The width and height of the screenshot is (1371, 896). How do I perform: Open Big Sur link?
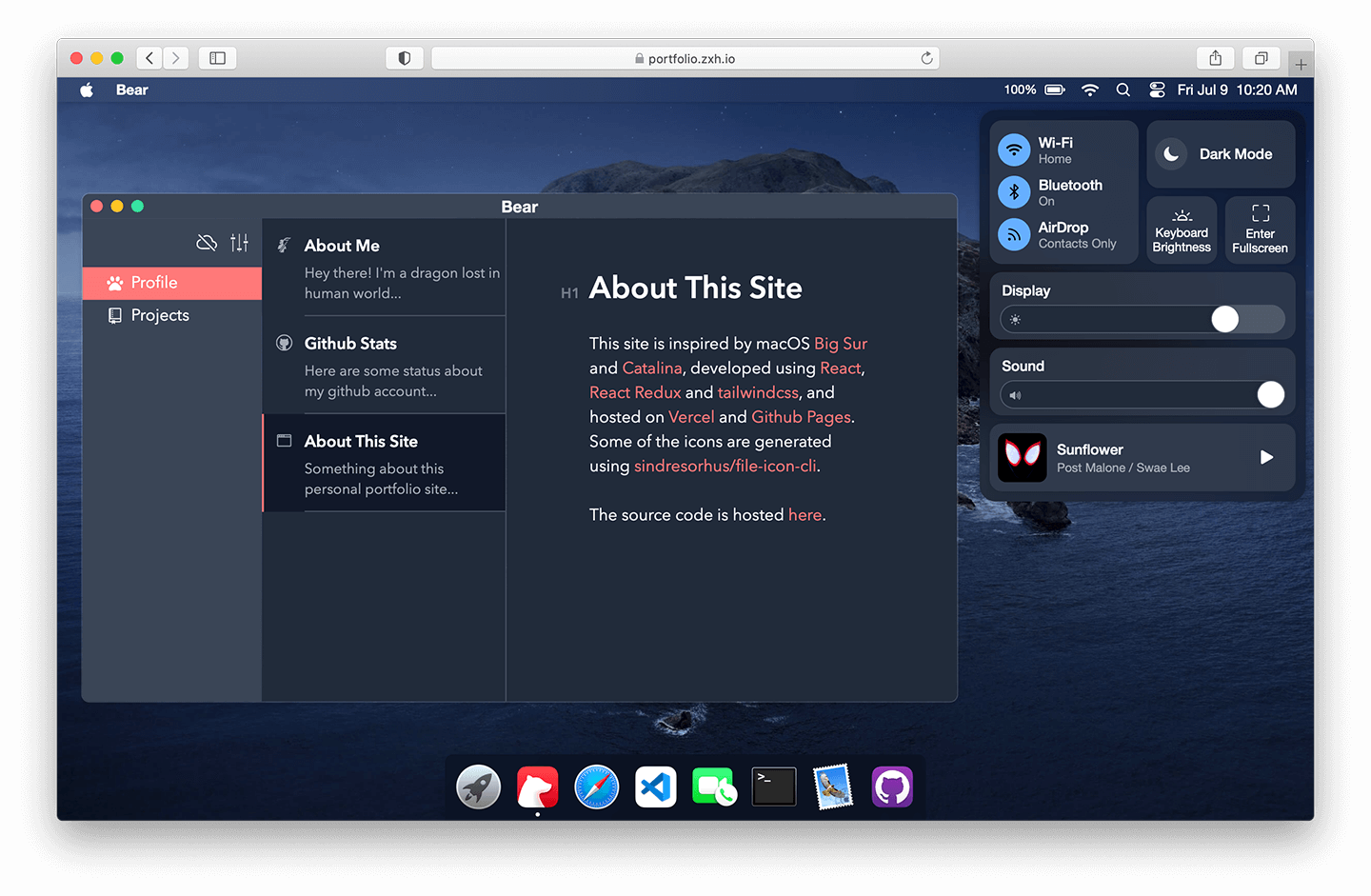[841, 344]
